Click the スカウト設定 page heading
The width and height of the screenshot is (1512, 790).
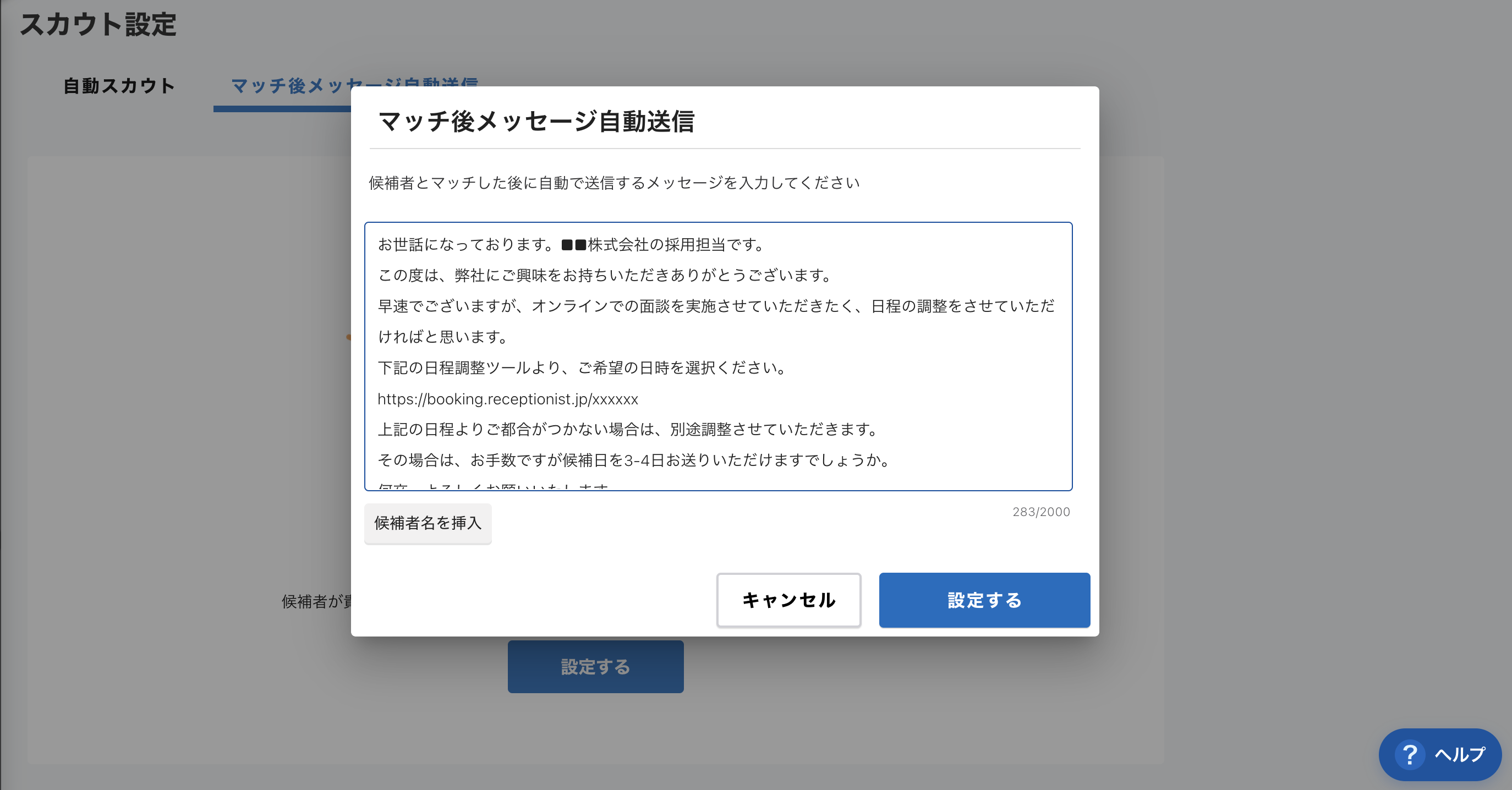tap(98, 25)
